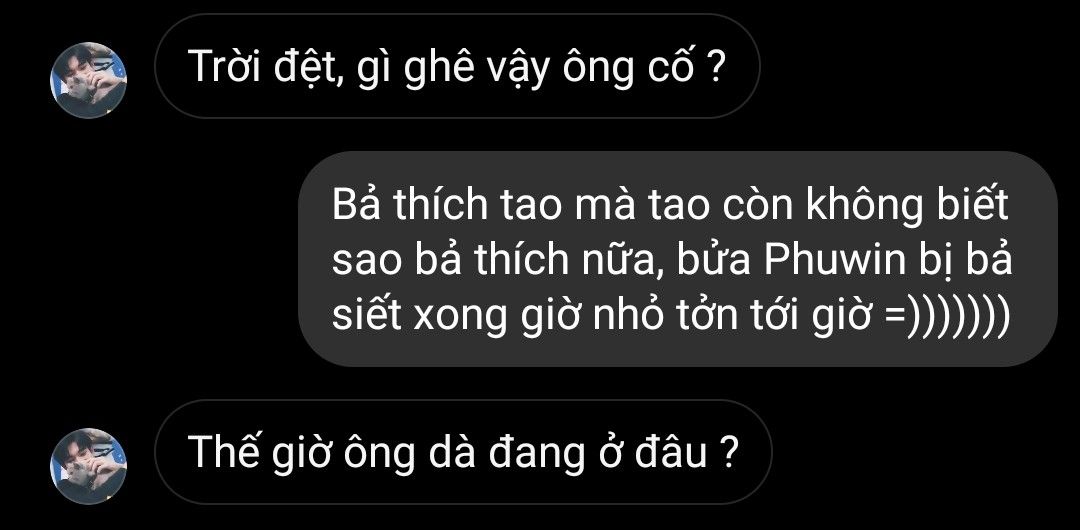Click the words "Bả thích tao" opening the reply
This screenshot has height=530, width=1080.
[x=447, y=206]
